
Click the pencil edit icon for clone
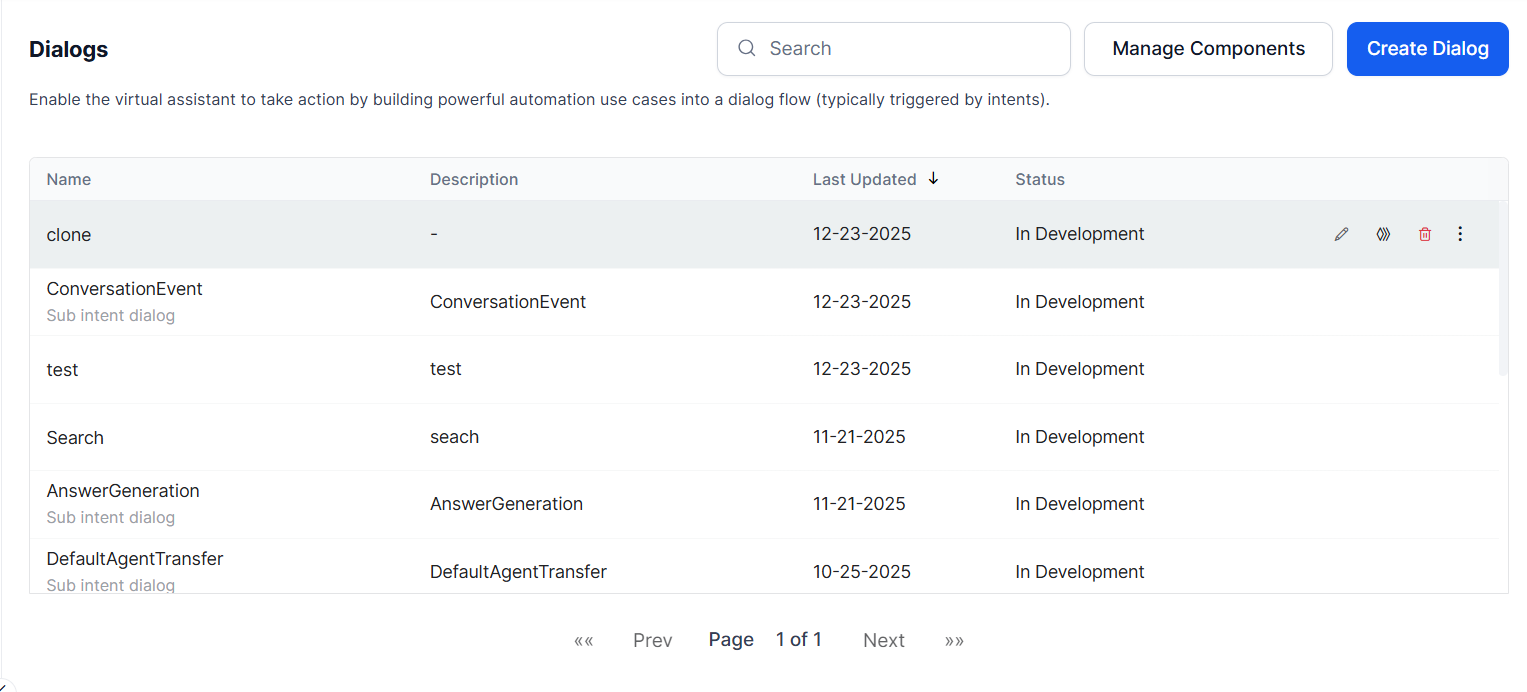[x=1341, y=234]
